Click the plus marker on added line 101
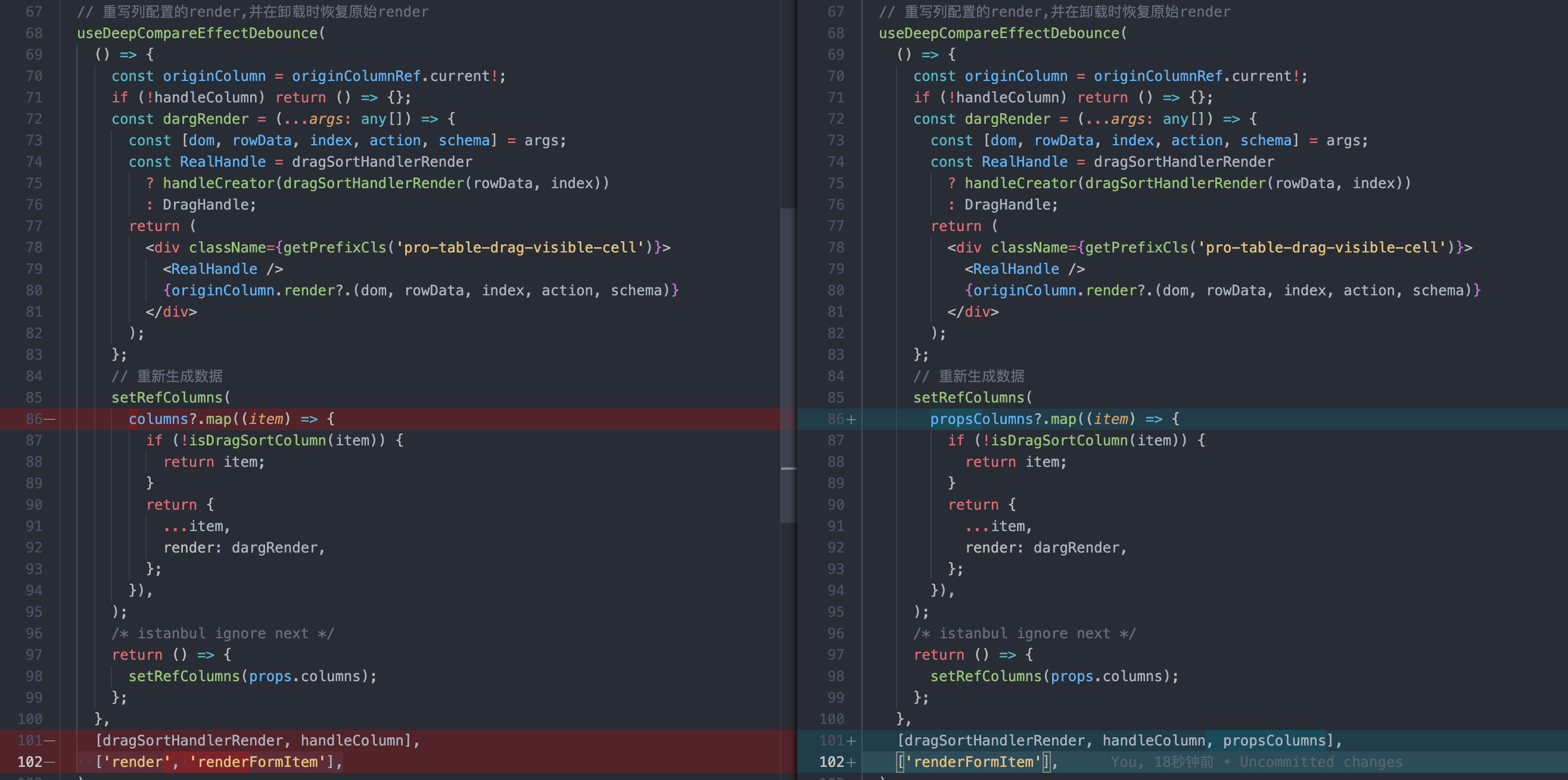Screen dimensions: 1568x780 852,741
